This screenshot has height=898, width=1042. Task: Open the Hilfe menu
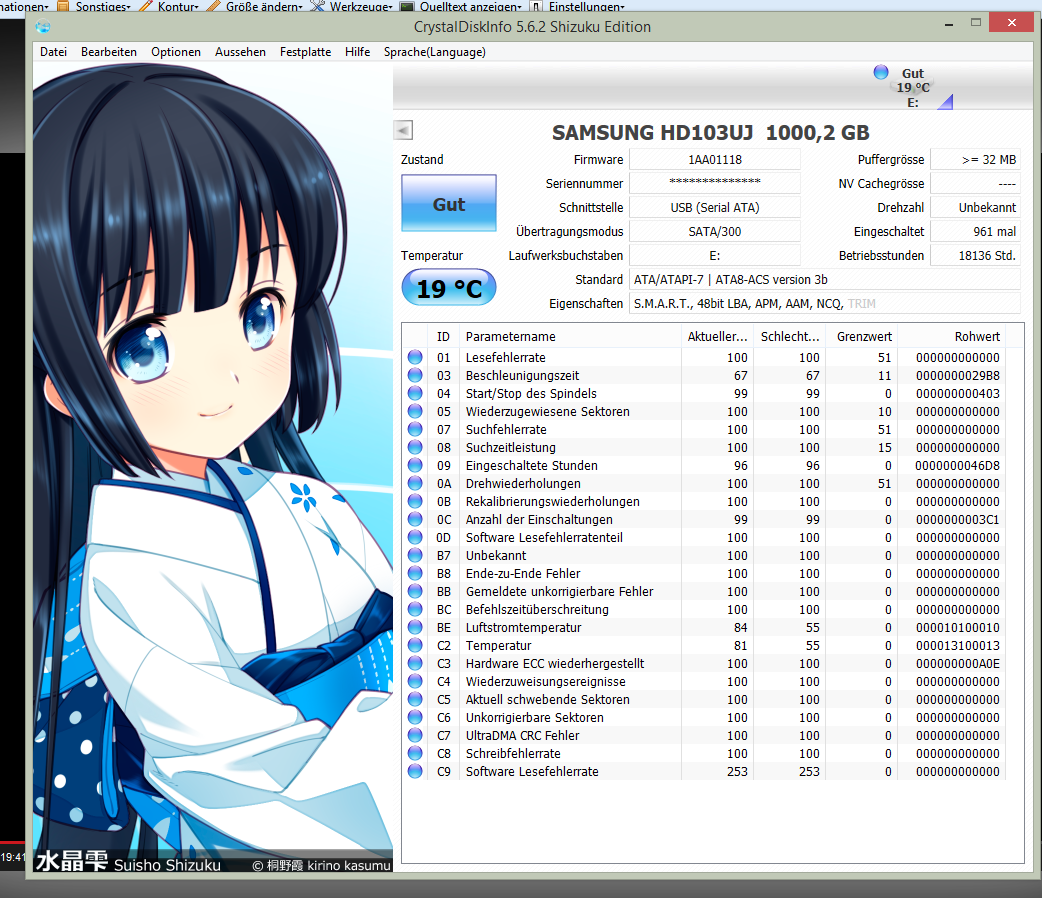click(x=358, y=52)
